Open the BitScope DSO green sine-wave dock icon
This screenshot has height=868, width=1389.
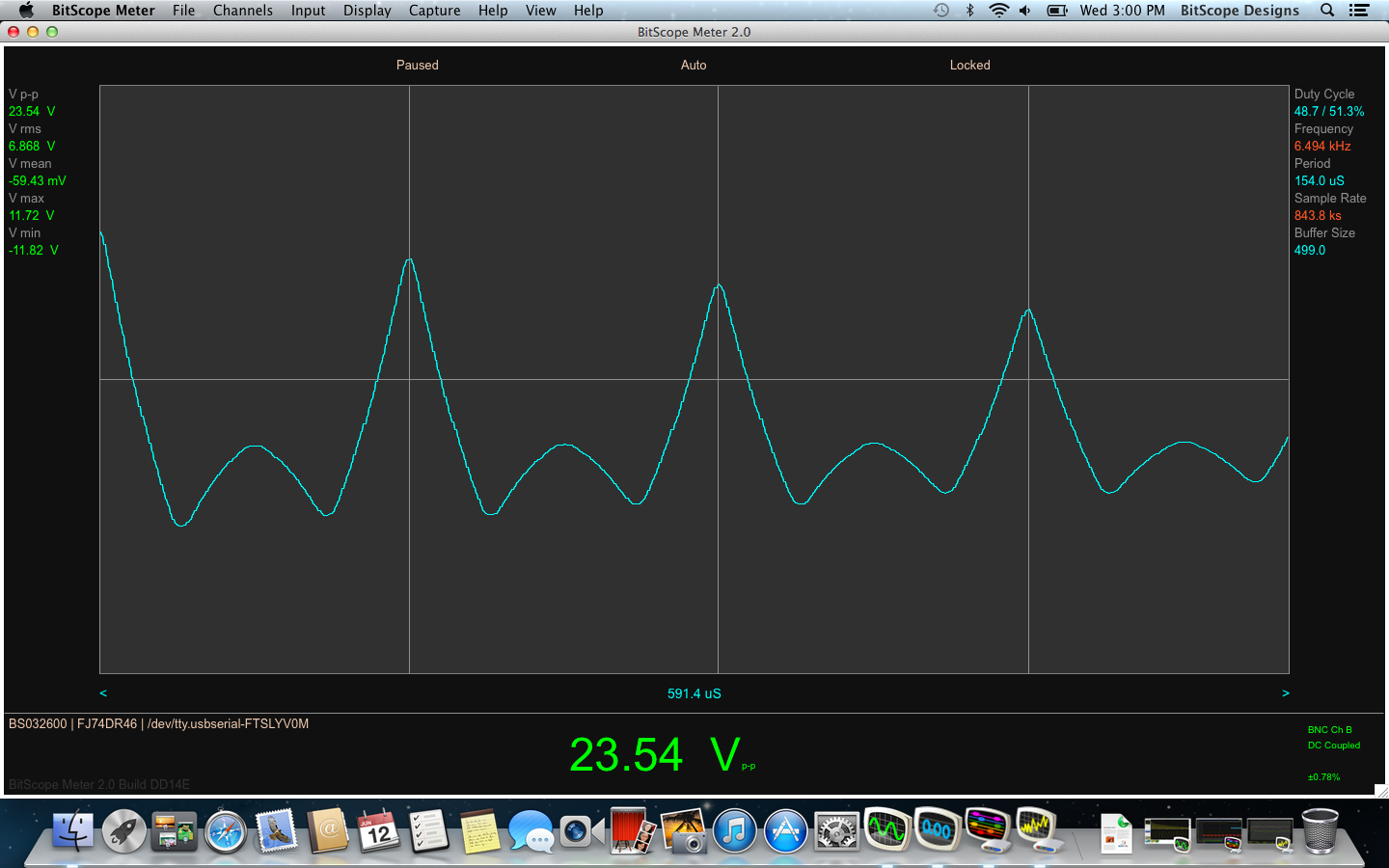[886, 829]
